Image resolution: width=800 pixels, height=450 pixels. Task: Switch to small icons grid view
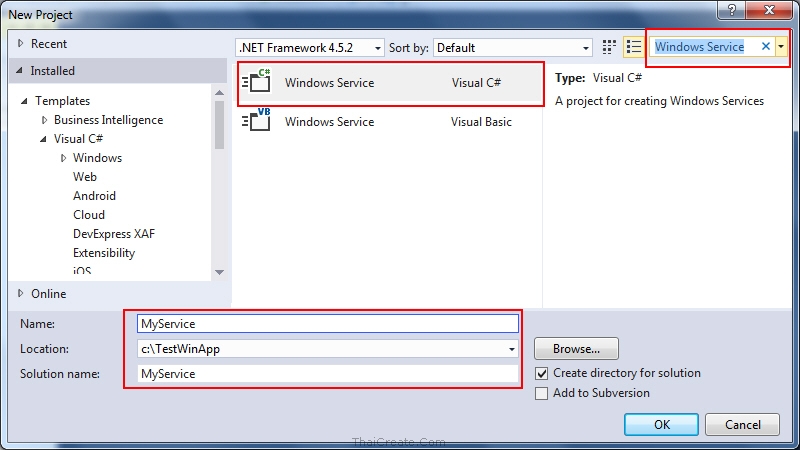pyautogui.click(x=610, y=47)
